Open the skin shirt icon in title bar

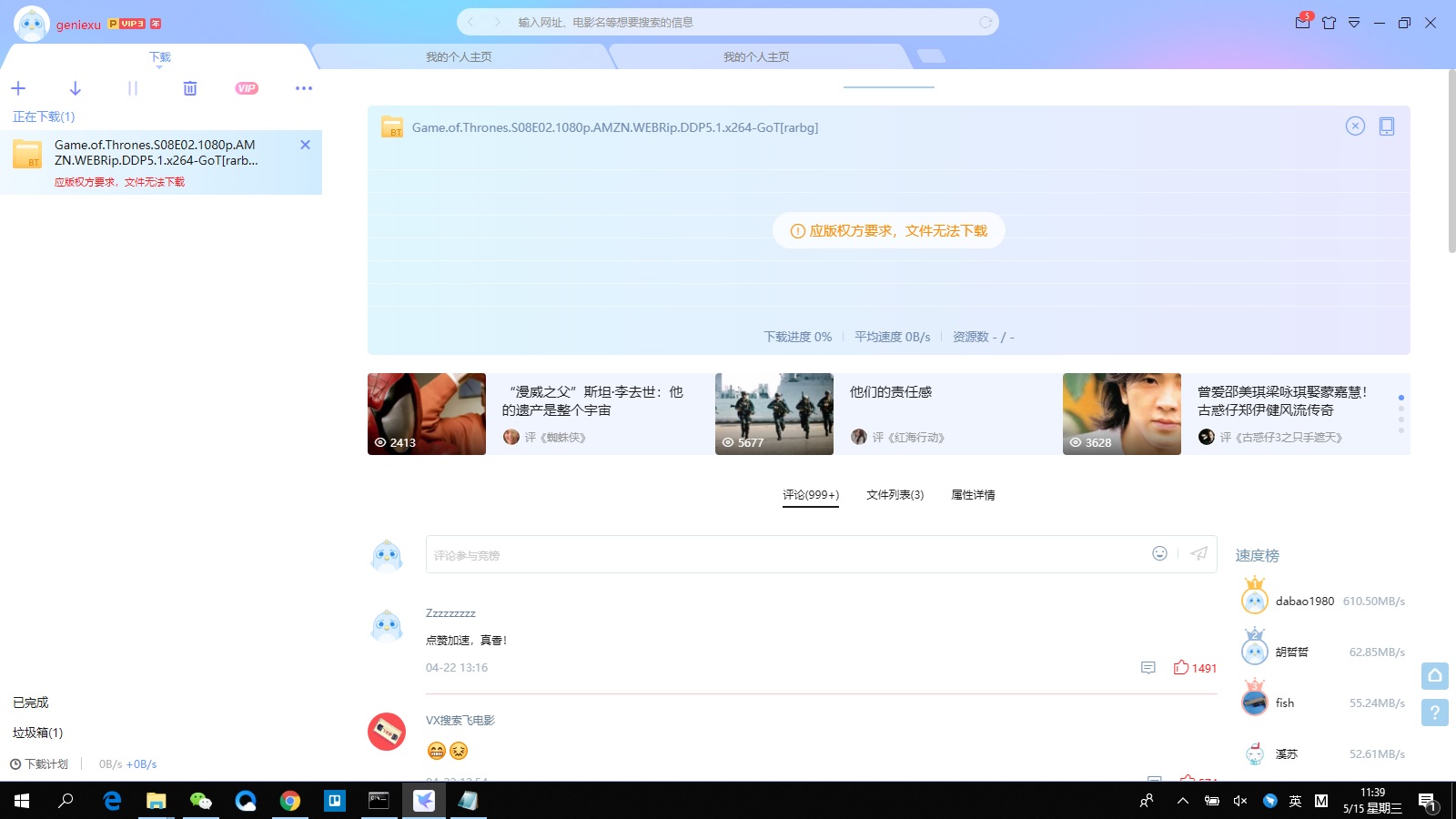pos(1330,23)
